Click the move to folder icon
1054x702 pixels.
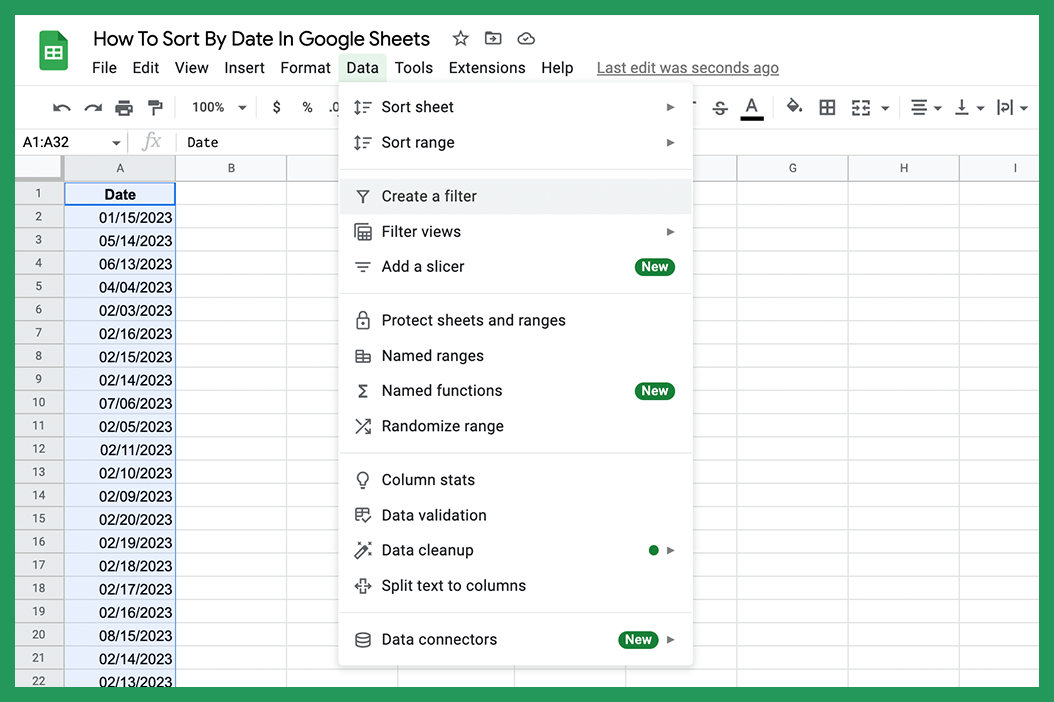(x=493, y=38)
